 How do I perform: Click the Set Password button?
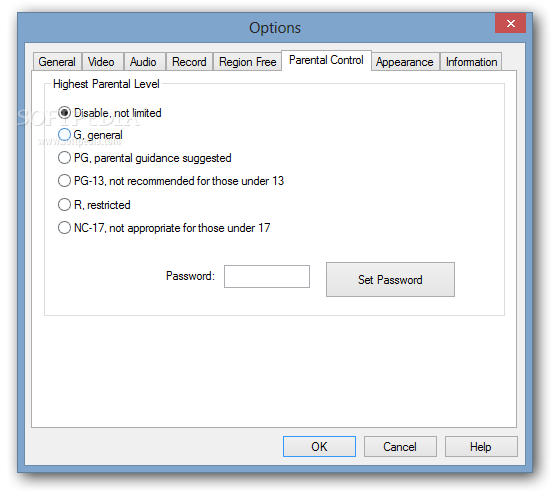390,279
